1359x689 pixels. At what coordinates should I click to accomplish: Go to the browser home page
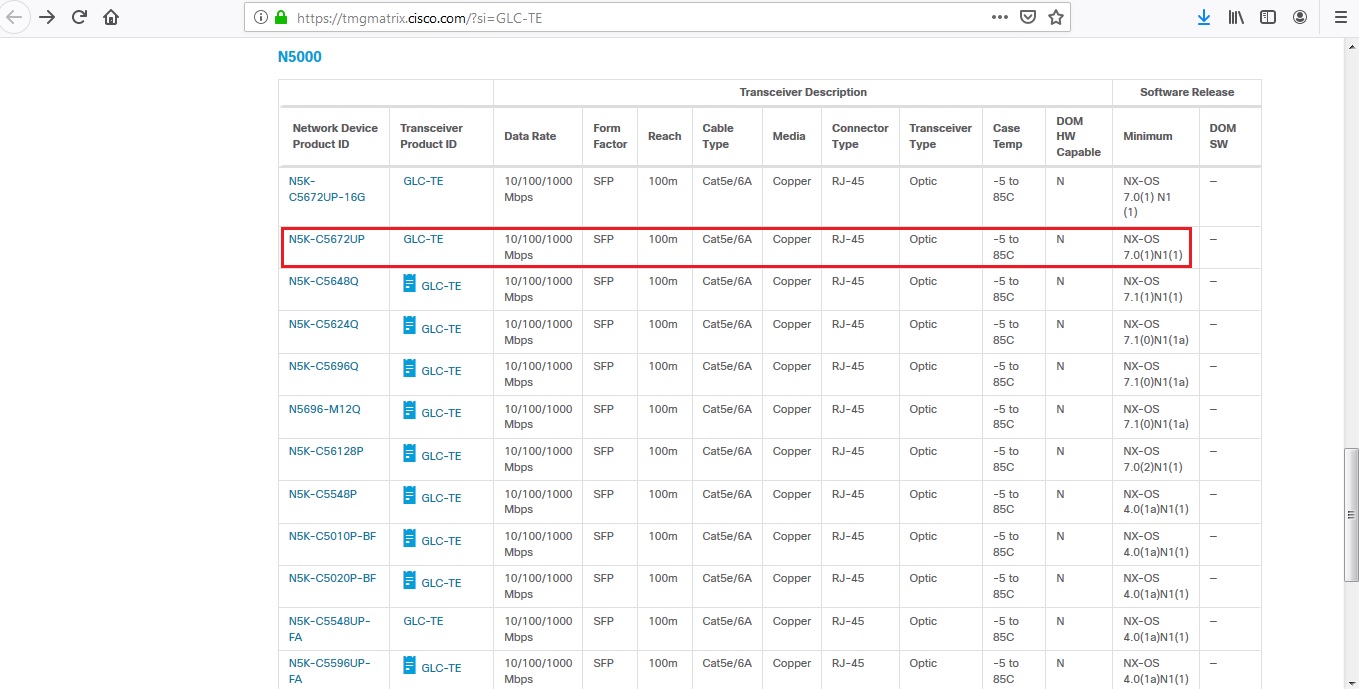[111, 16]
